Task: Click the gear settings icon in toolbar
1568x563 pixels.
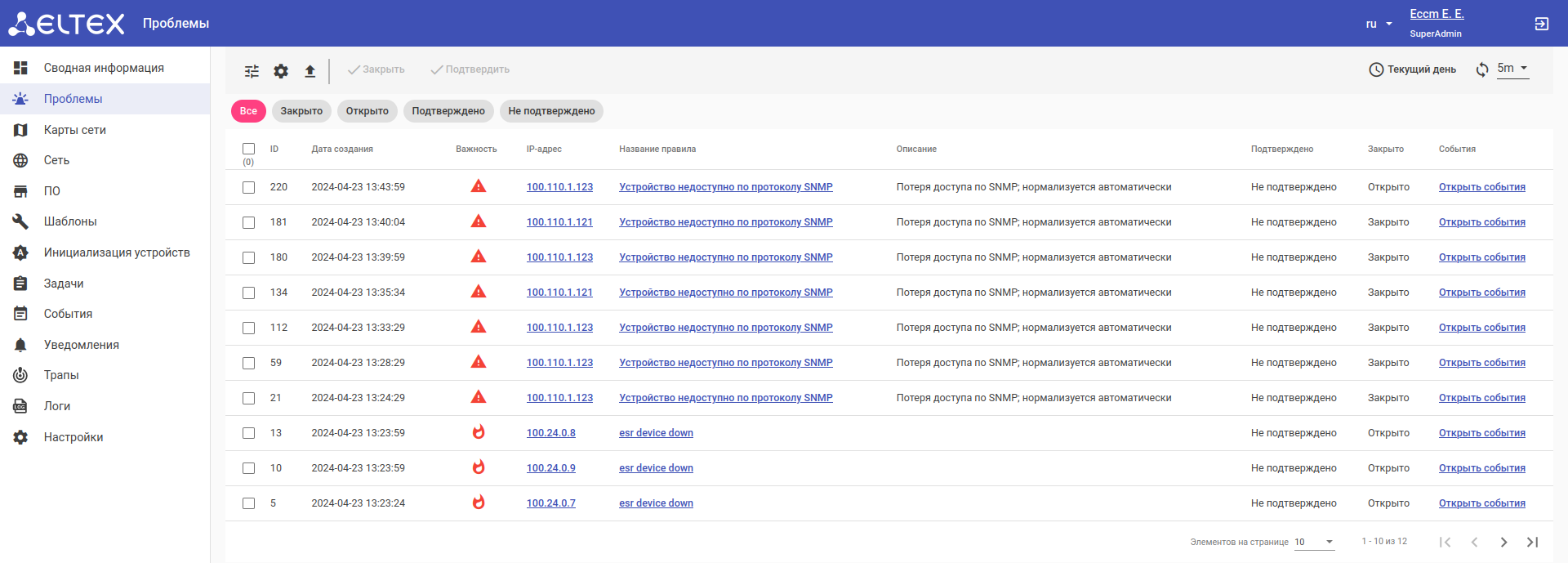Action: (x=281, y=71)
